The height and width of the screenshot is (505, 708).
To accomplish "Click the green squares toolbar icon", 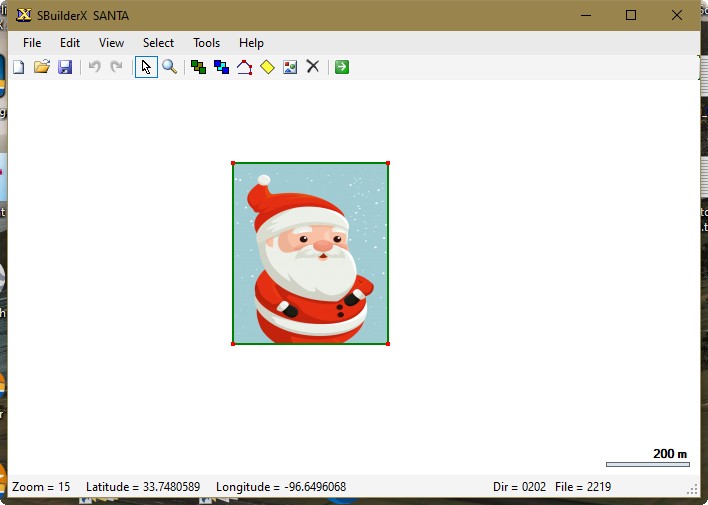I will click(198, 67).
